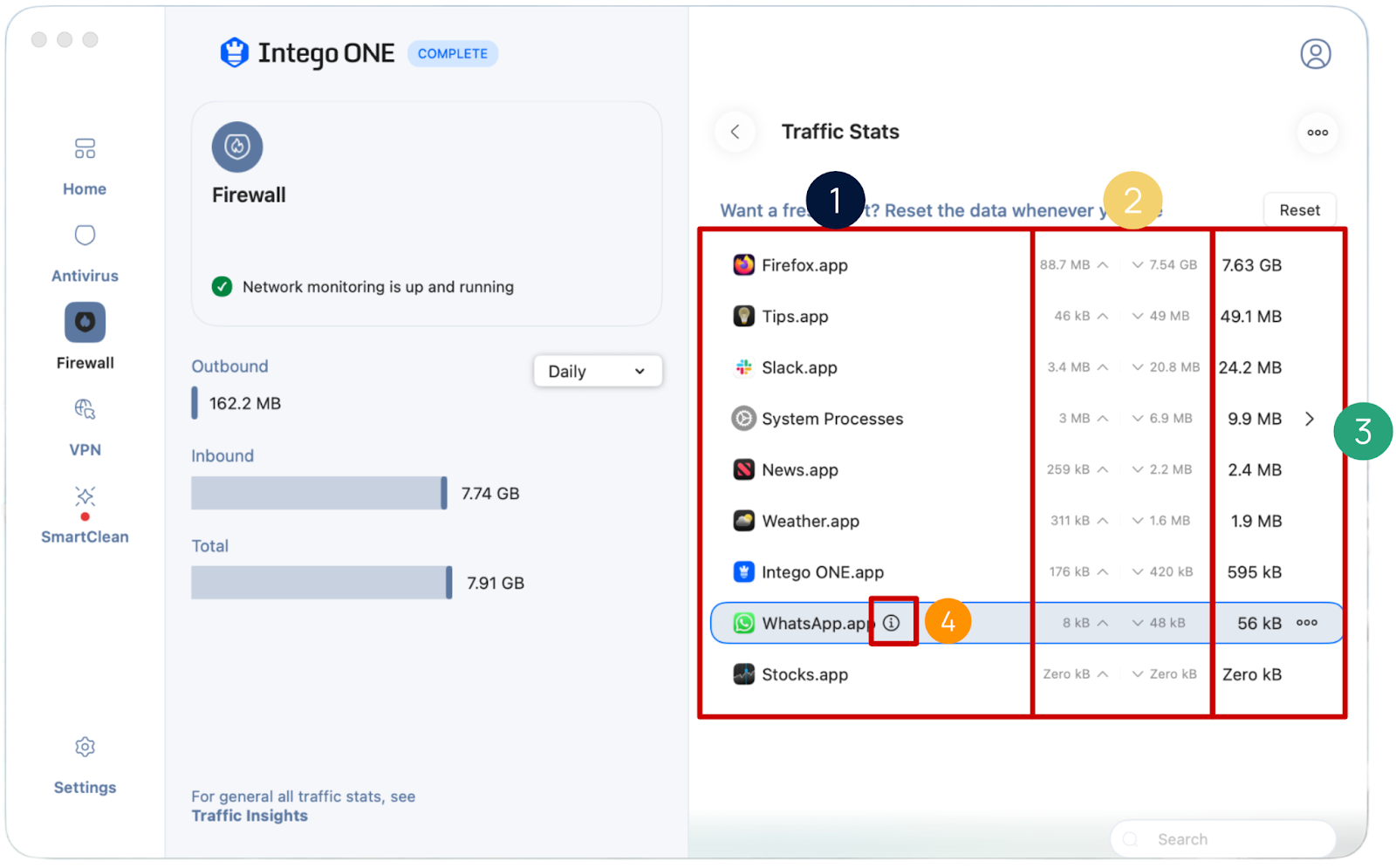The width and height of the screenshot is (1396, 868).
Task: Click Firefox download 7.54 GB value
Action: [x=1173, y=264]
